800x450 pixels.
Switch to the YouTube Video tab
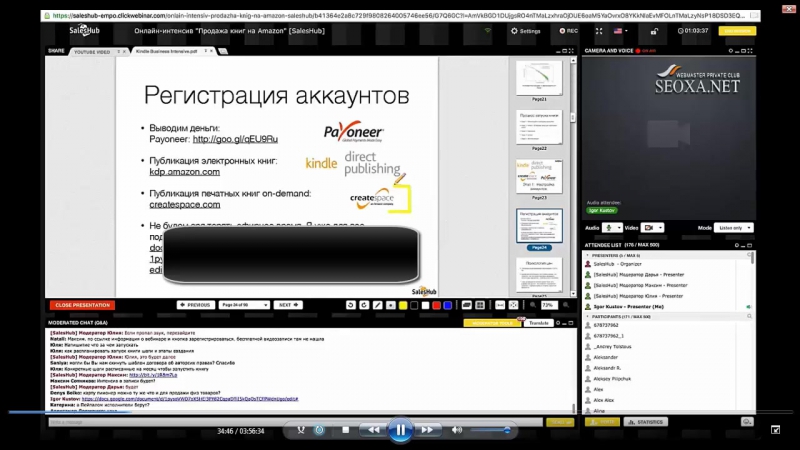coord(92,52)
